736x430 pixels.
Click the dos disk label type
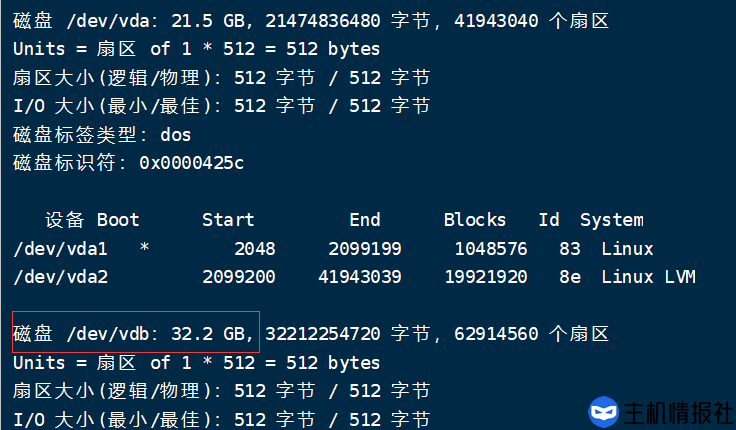175,134
